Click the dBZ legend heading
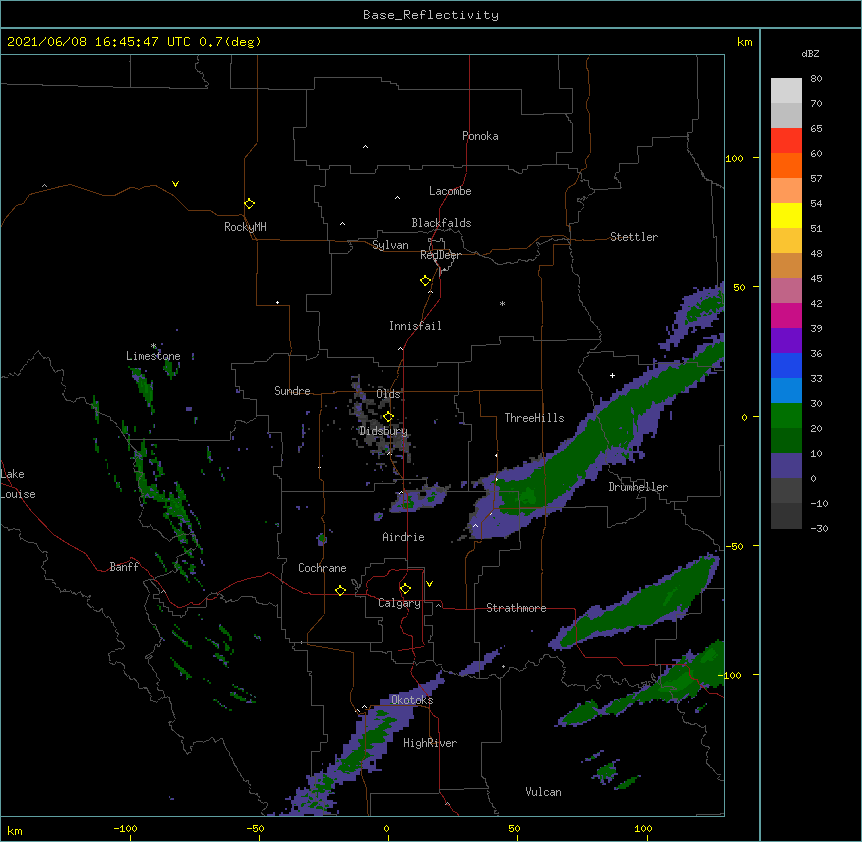 pyautogui.click(x=810, y=53)
